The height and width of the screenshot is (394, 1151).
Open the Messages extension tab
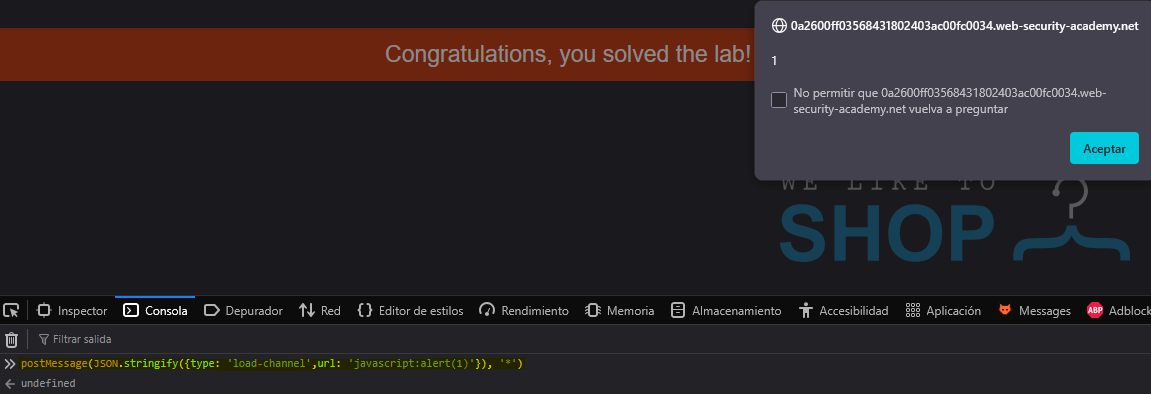click(x=1034, y=310)
